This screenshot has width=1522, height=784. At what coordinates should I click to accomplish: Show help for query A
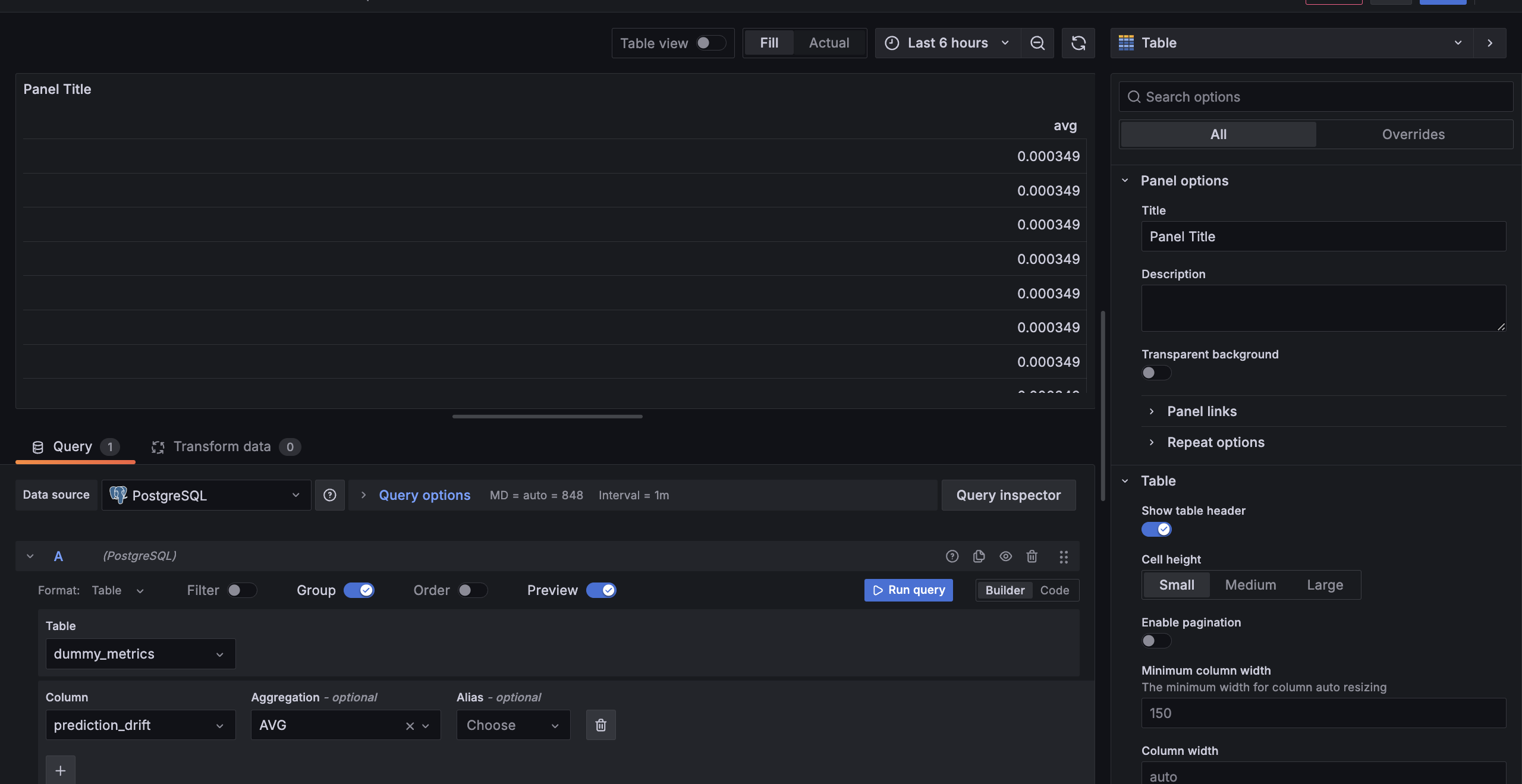tap(952, 556)
